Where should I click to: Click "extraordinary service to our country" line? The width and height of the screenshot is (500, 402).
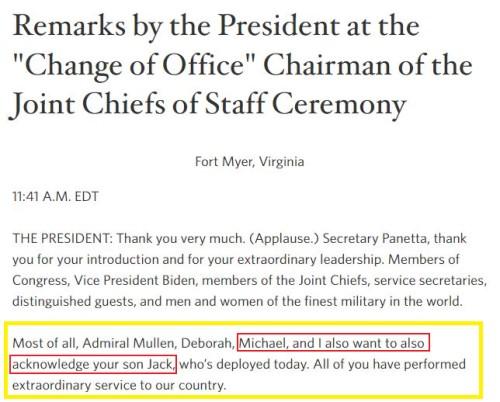coord(119,385)
